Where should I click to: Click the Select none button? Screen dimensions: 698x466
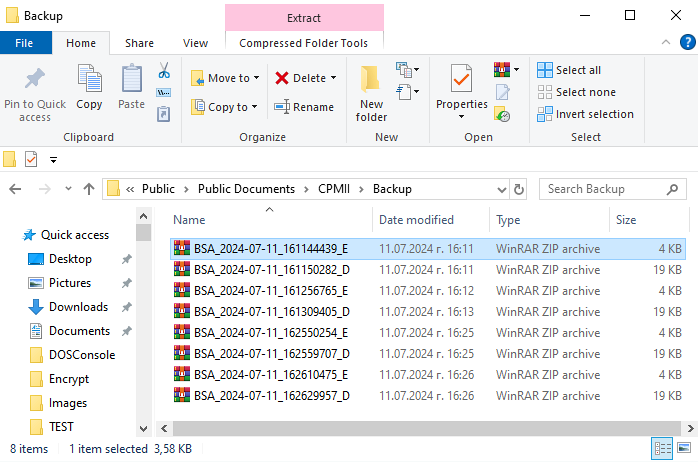point(577,92)
